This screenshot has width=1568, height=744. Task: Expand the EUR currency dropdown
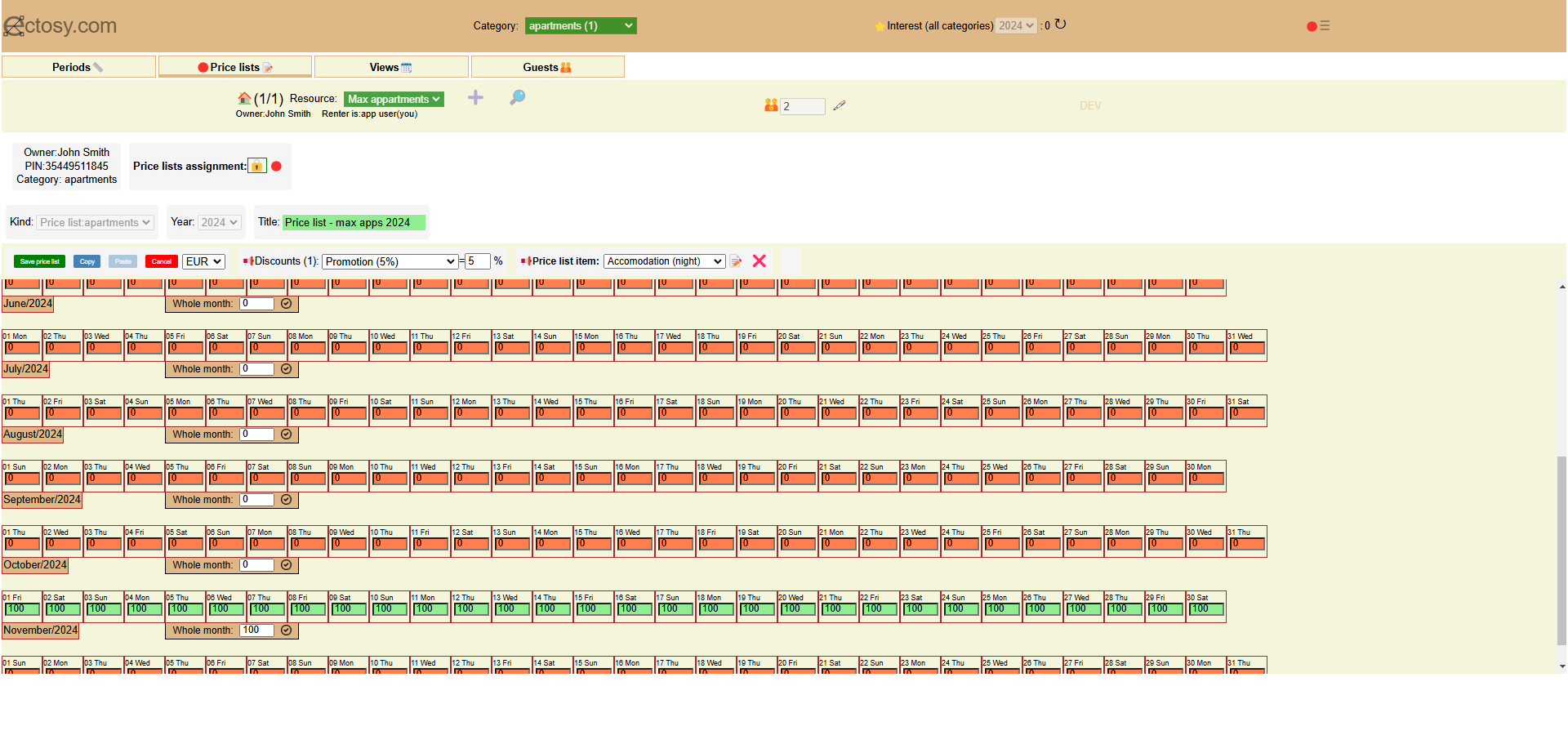pos(203,261)
